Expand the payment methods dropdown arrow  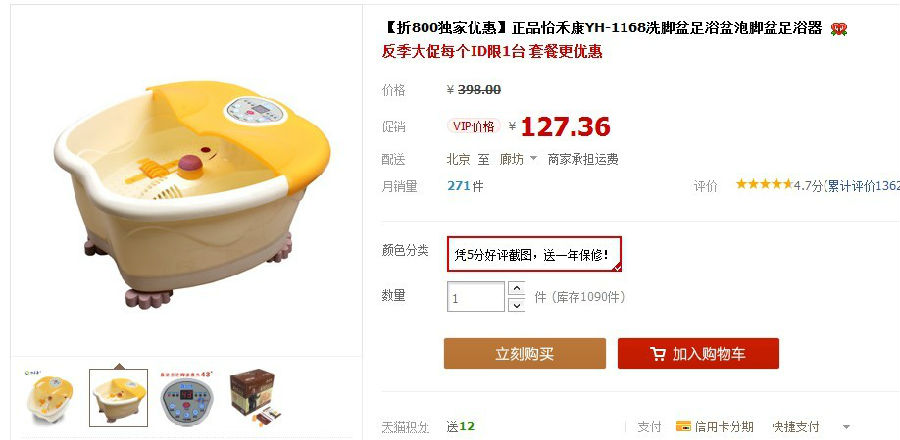pos(845,427)
